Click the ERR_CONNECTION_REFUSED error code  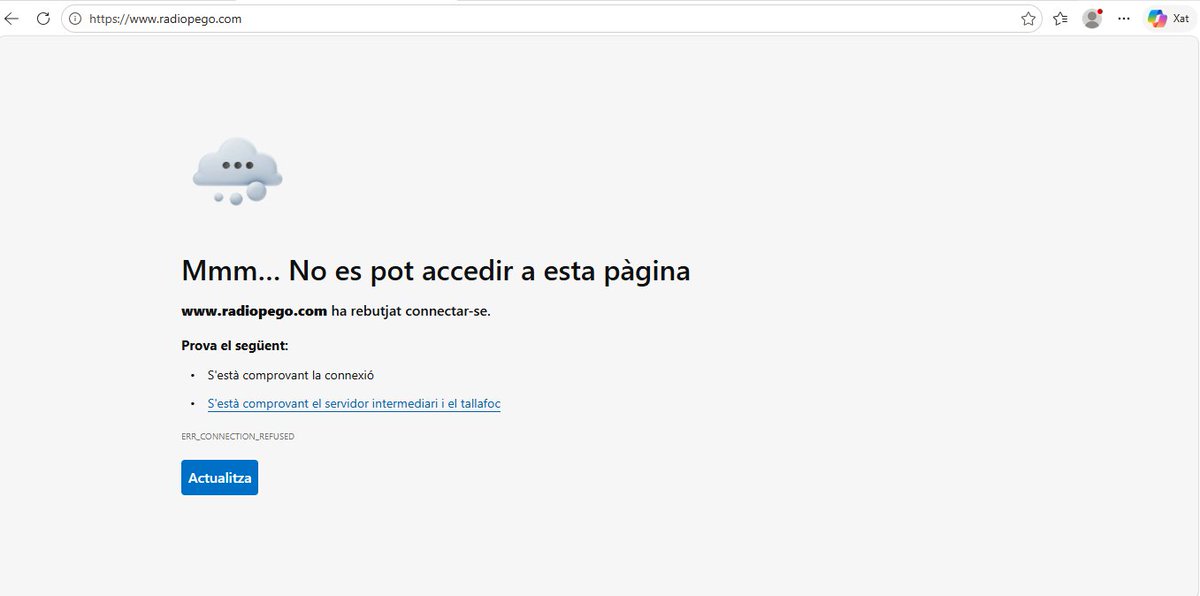(237, 435)
